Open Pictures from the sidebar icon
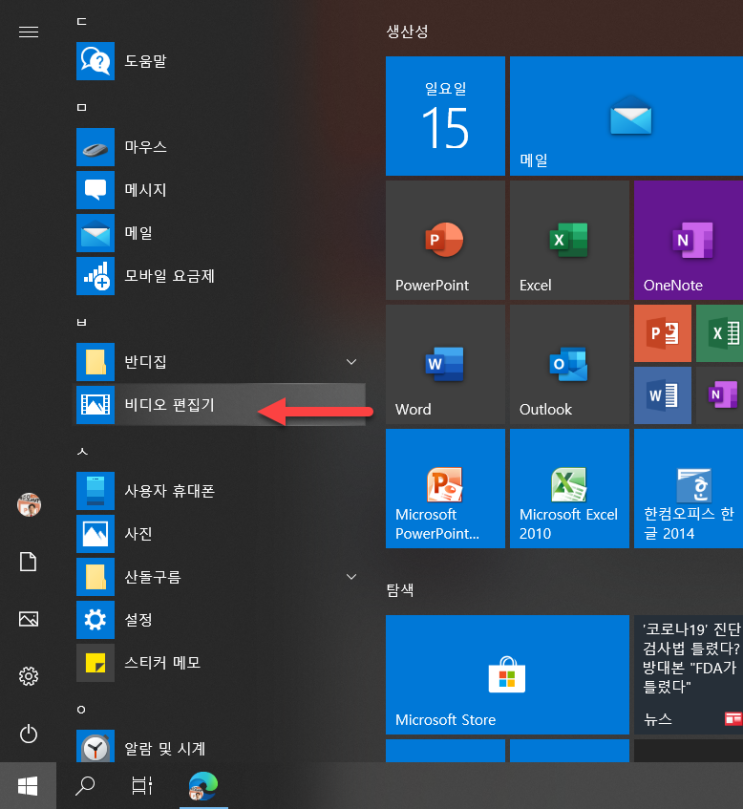This screenshot has width=743, height=809. (28, 619)
